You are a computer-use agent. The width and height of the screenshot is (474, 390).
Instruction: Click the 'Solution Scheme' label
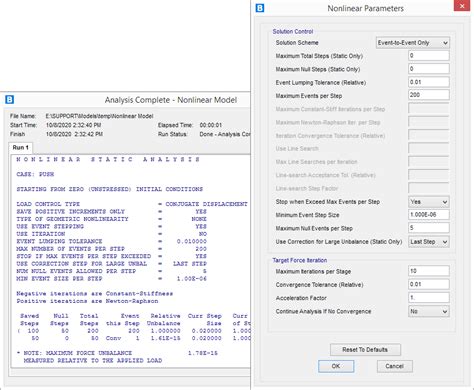tap(297, 43)
